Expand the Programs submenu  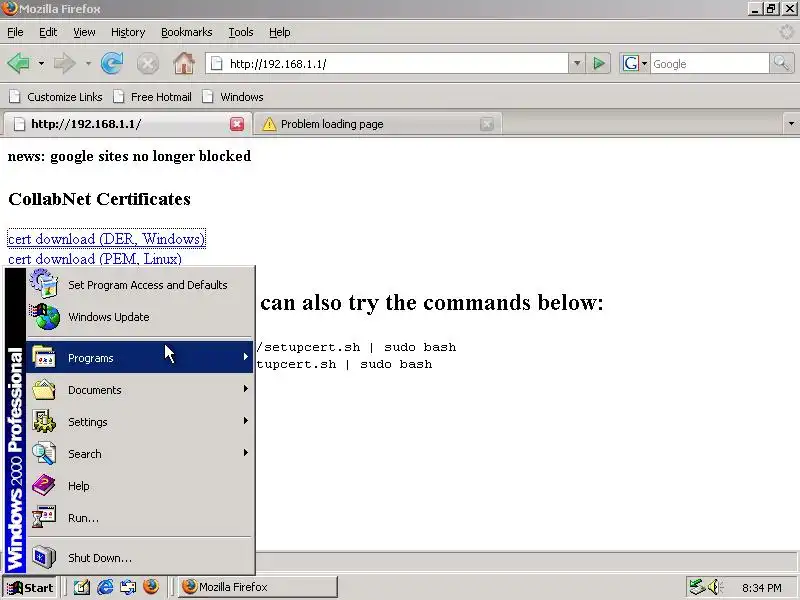coord(140,358)
